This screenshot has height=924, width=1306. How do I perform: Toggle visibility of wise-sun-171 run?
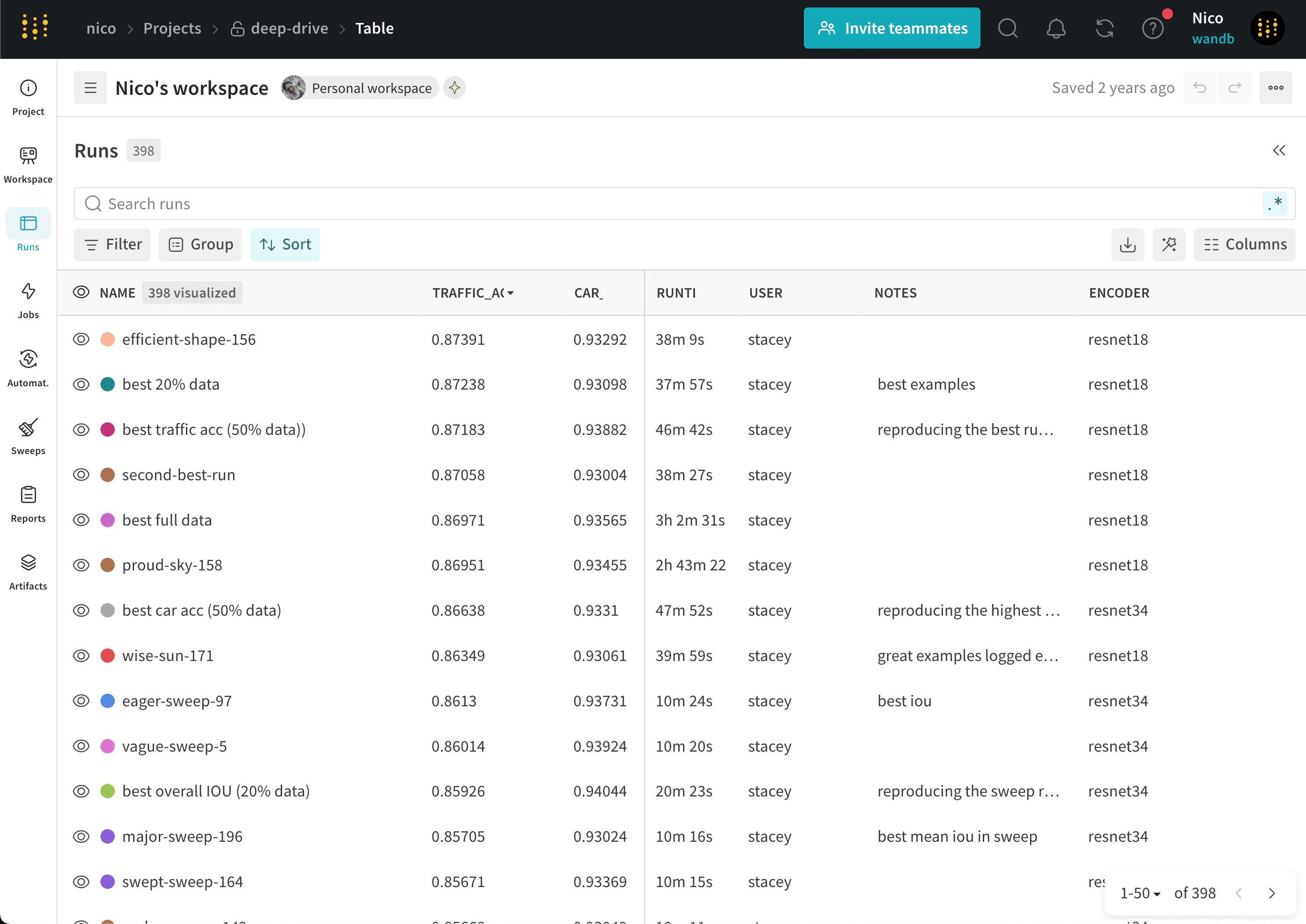click(x=81, y=656)
